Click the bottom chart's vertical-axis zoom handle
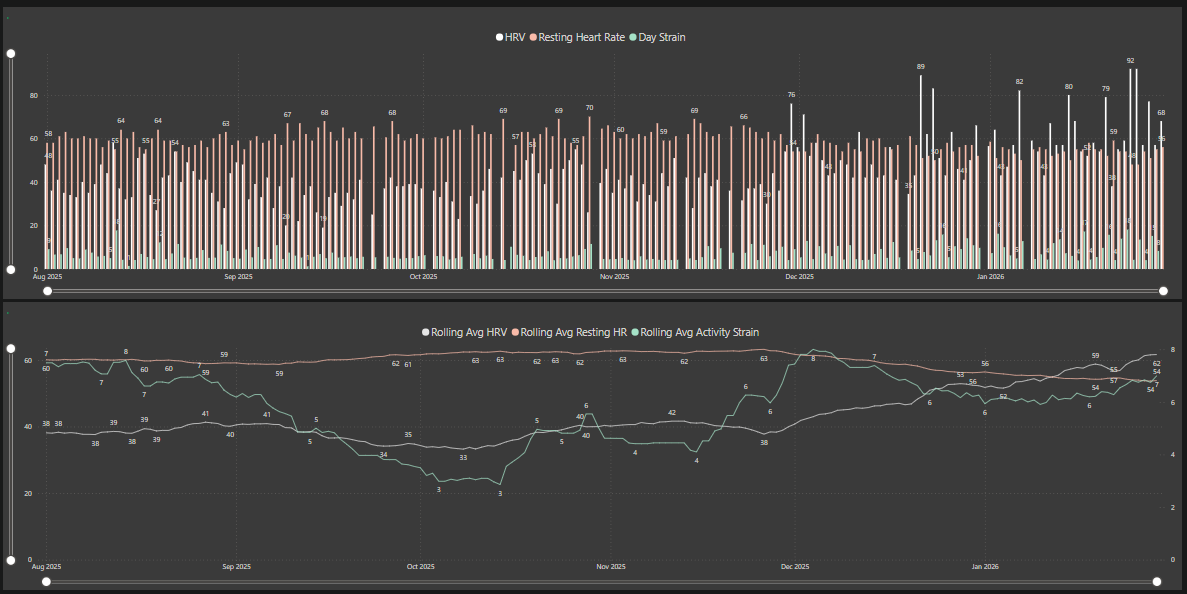This screenshot has height=594, width=1187. coord(10,347)
